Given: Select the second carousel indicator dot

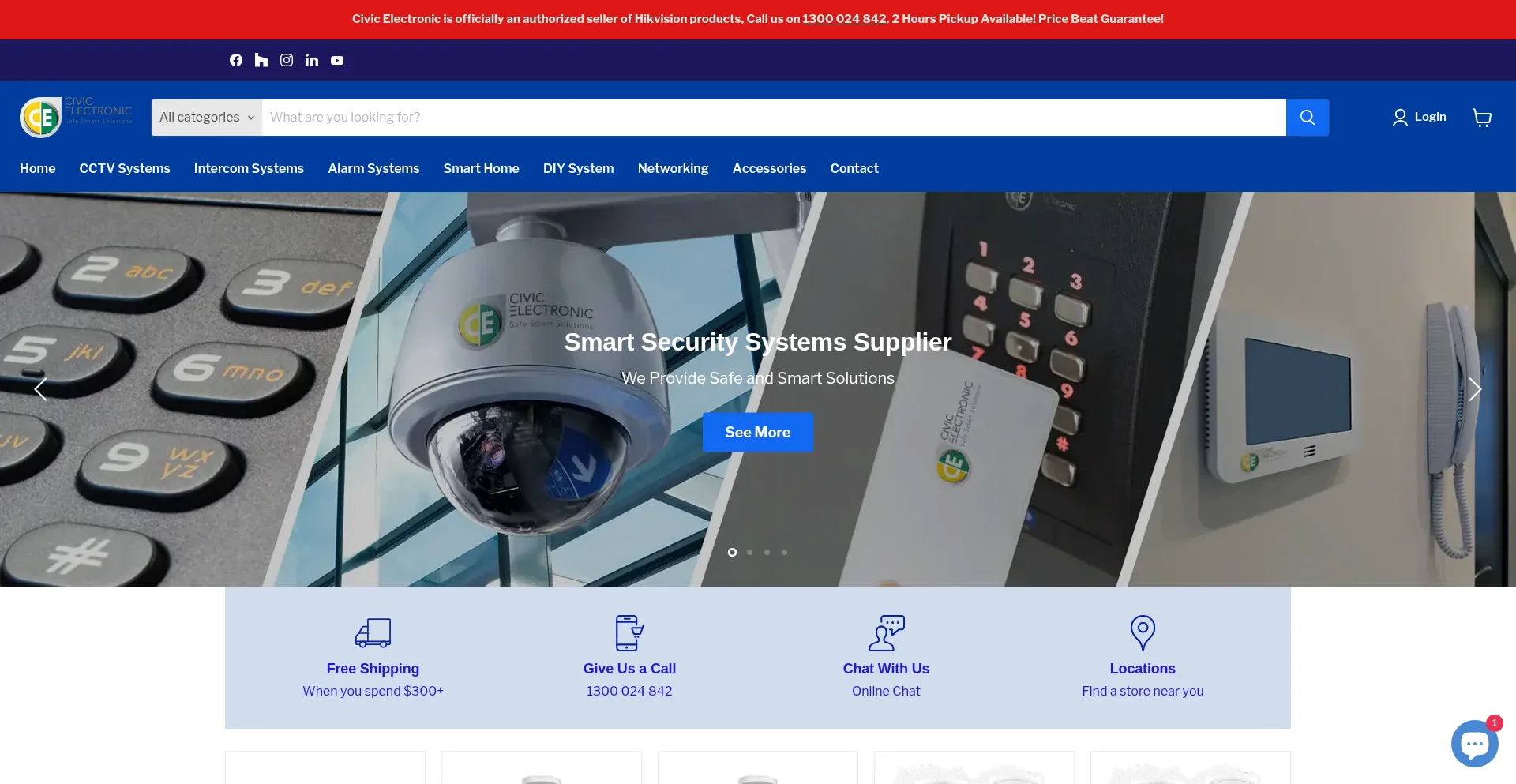Looking at the screenshot, I should click(x=749, y=553).
